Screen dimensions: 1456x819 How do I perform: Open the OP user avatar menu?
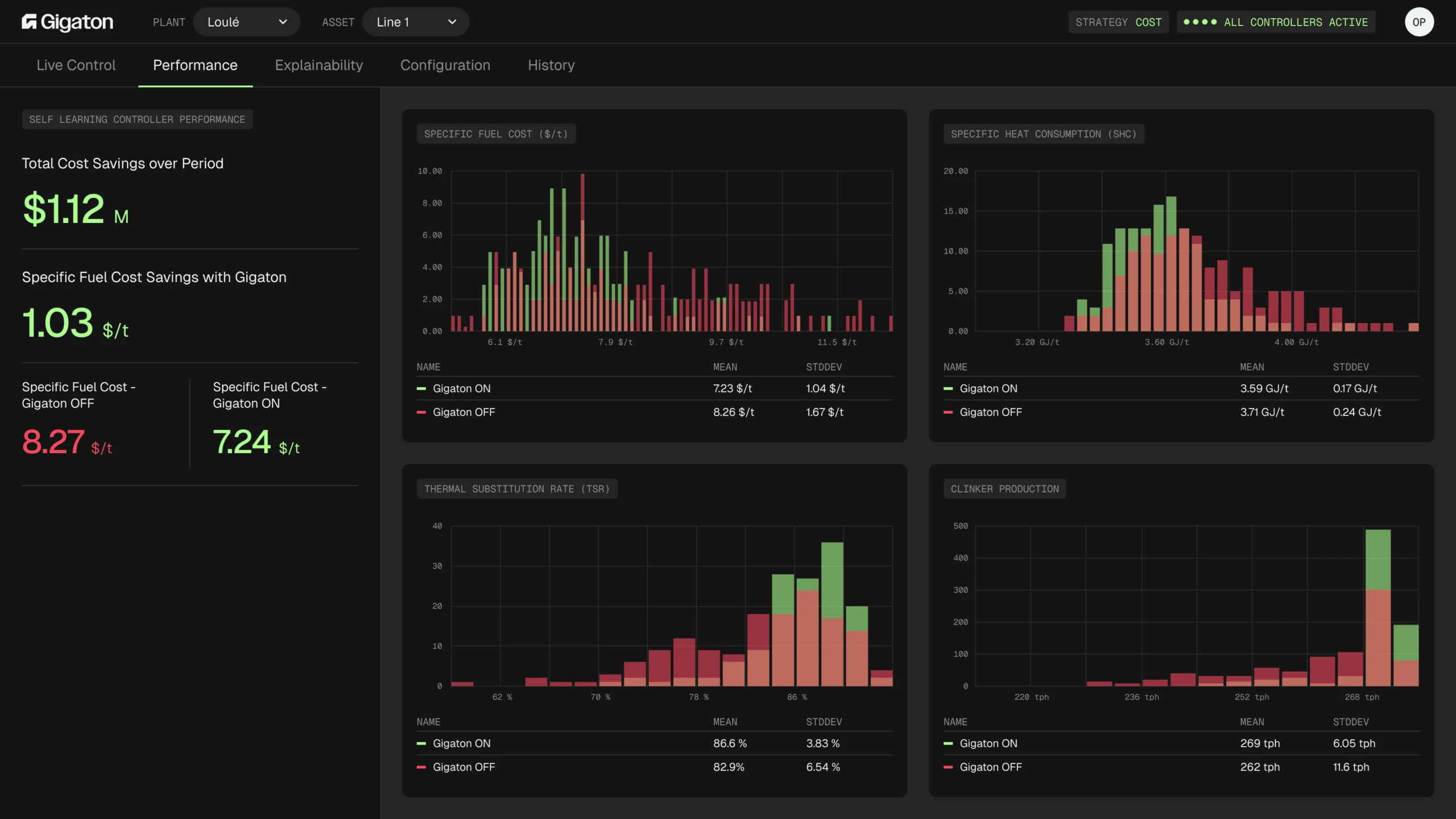(1419, 22)
